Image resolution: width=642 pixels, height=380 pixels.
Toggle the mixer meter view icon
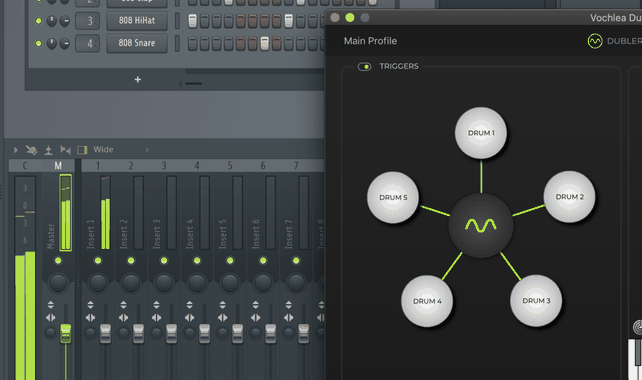[82, 150]
